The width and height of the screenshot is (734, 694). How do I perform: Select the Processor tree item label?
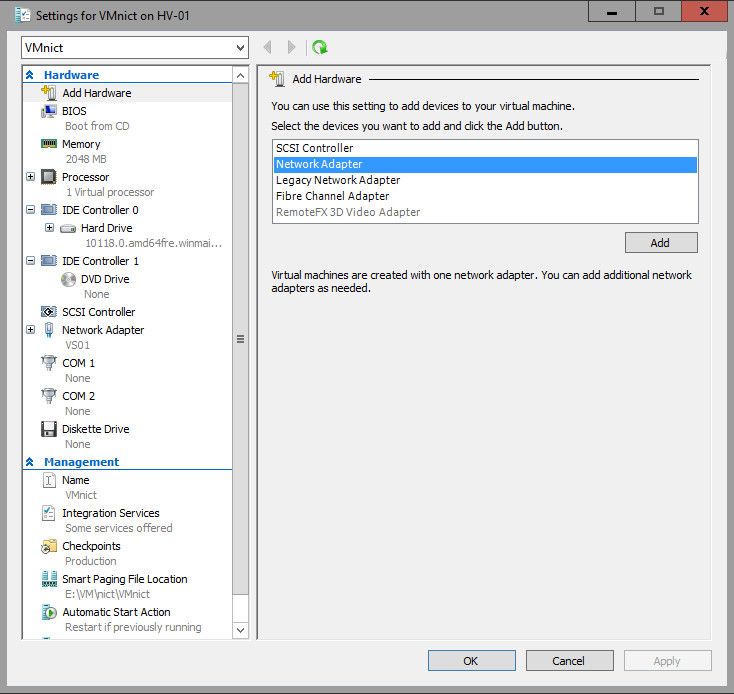[x=86, y=177]
